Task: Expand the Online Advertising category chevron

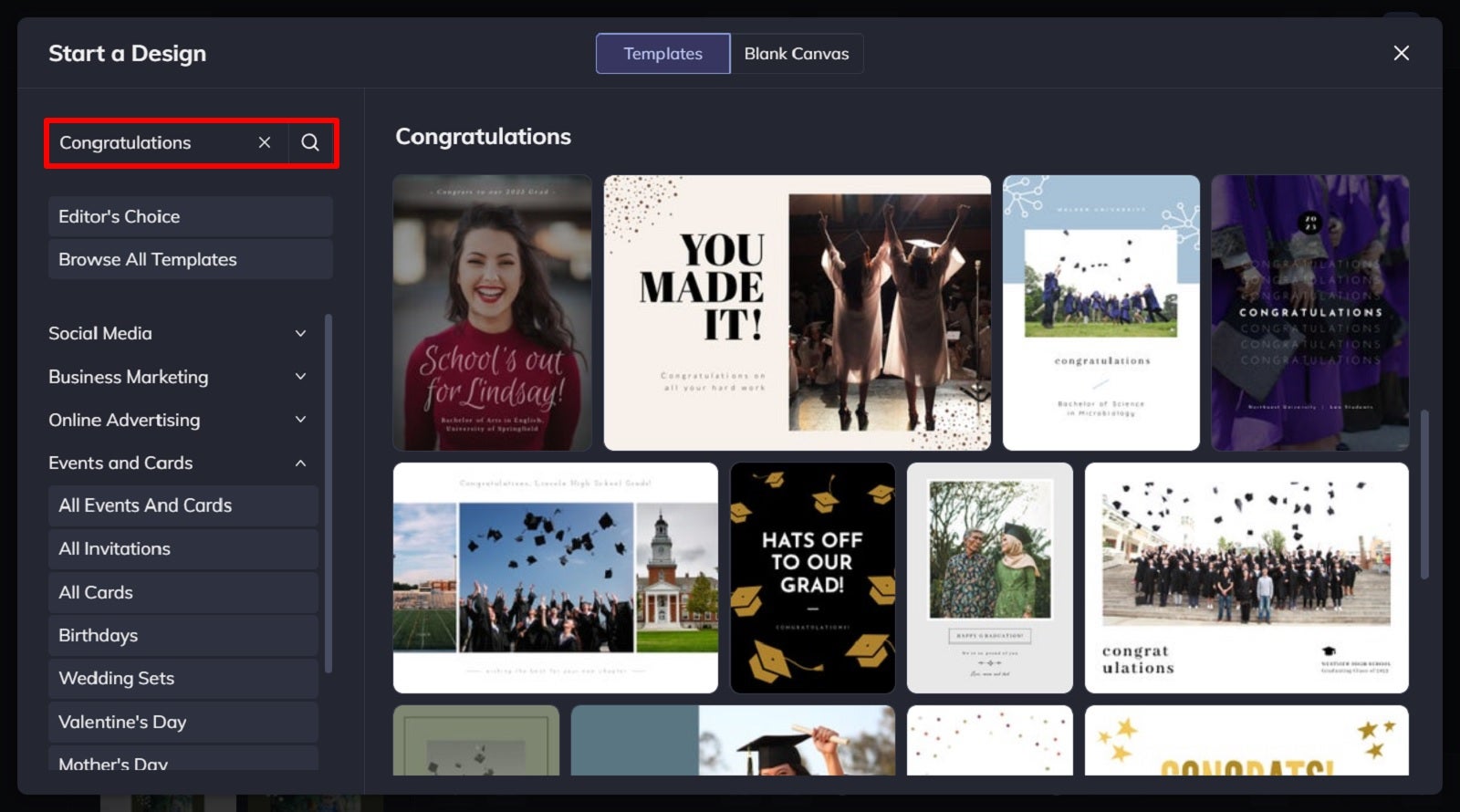Action: pos(300,420)
